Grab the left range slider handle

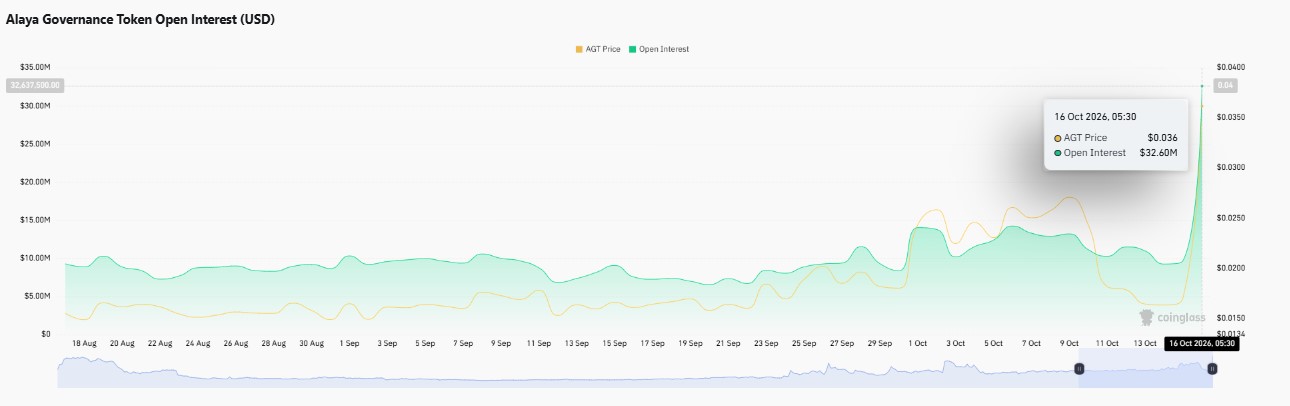pos(1079,369)
